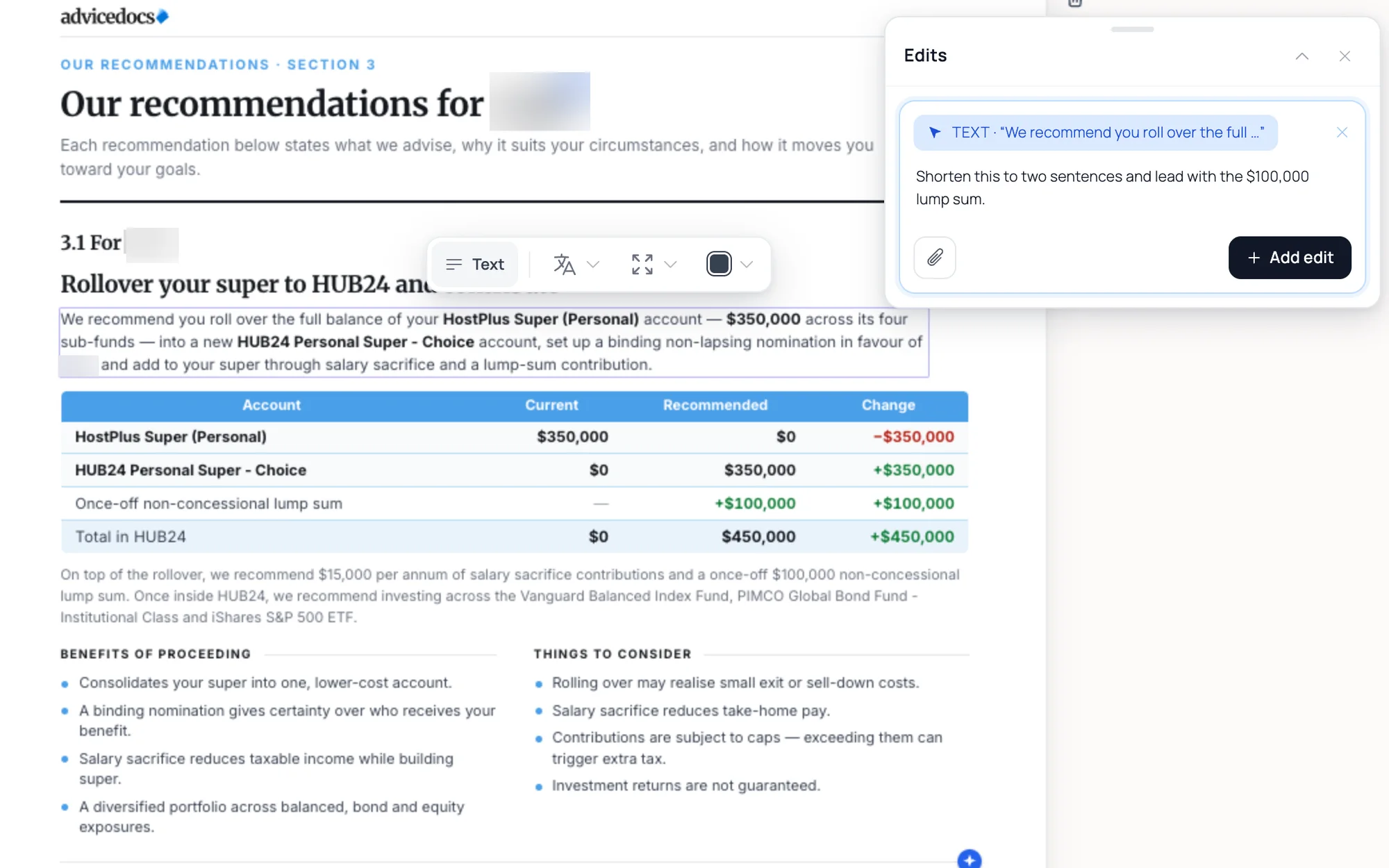This screenshot has height=868, width=1389.
Task: Click the Total in HUB24 row label
Action: (x=131, y=537)
